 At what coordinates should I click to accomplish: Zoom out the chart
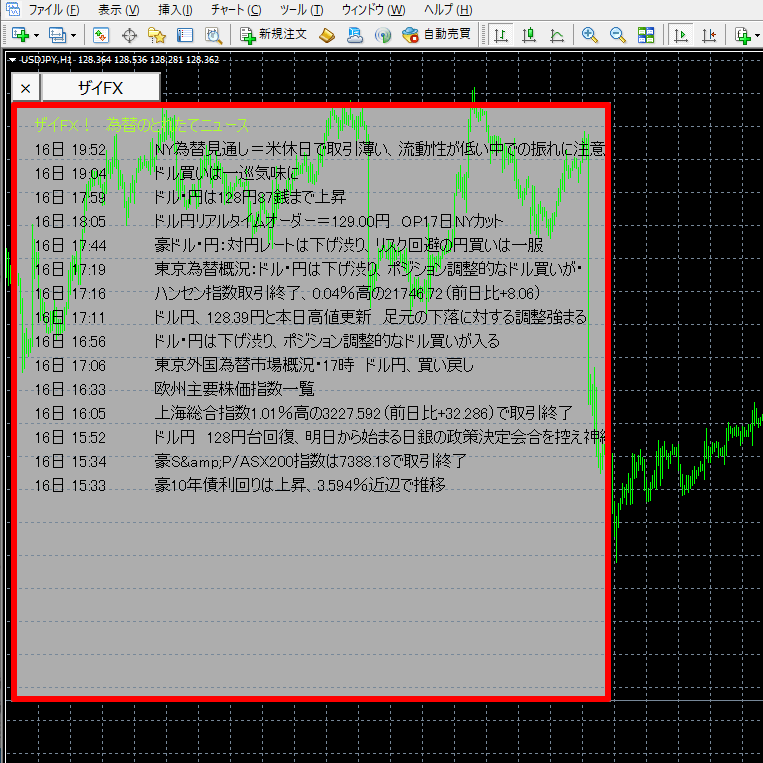[618, 35]
